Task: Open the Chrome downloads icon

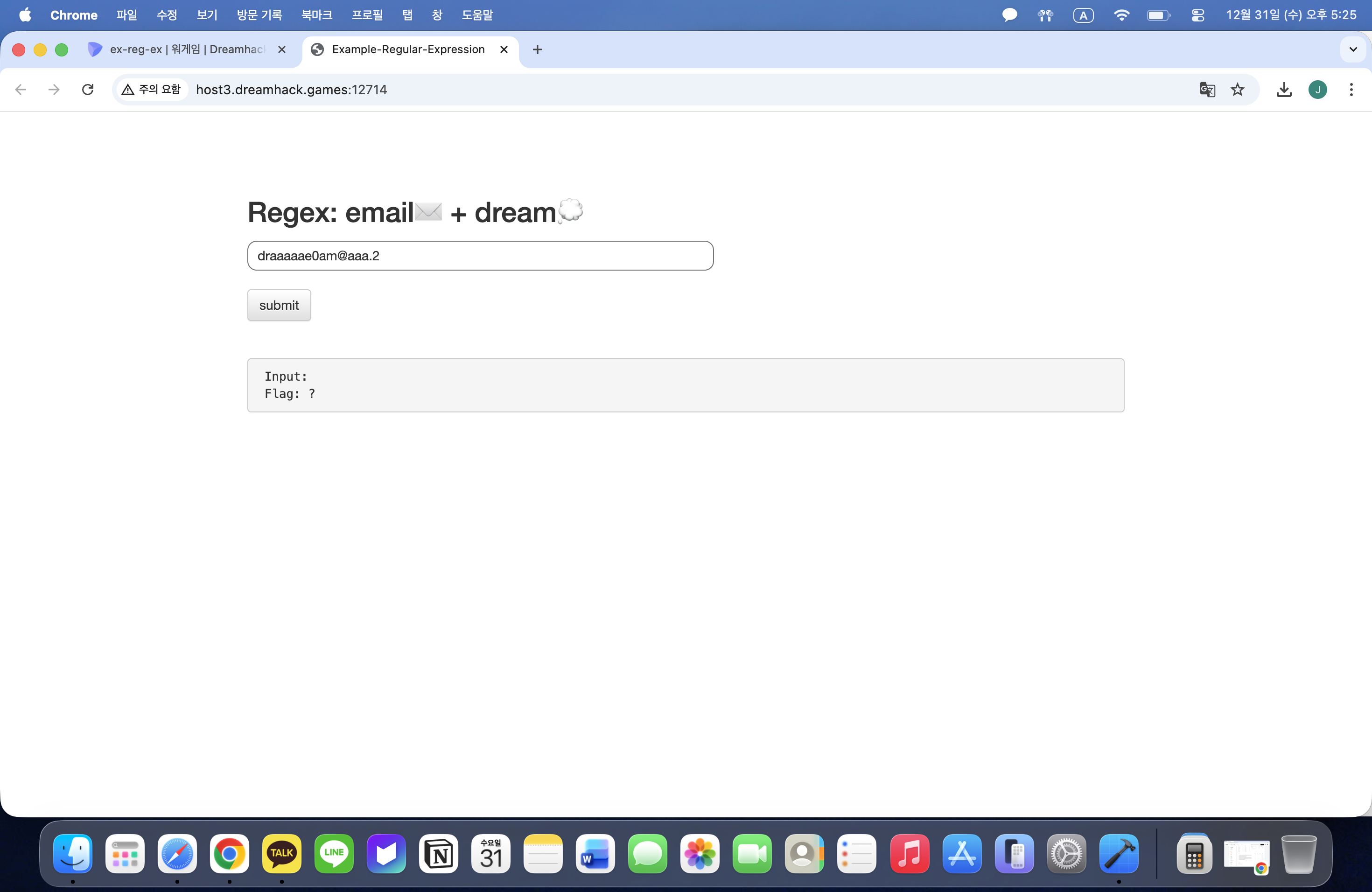Action: click(x=1284, y=89)
